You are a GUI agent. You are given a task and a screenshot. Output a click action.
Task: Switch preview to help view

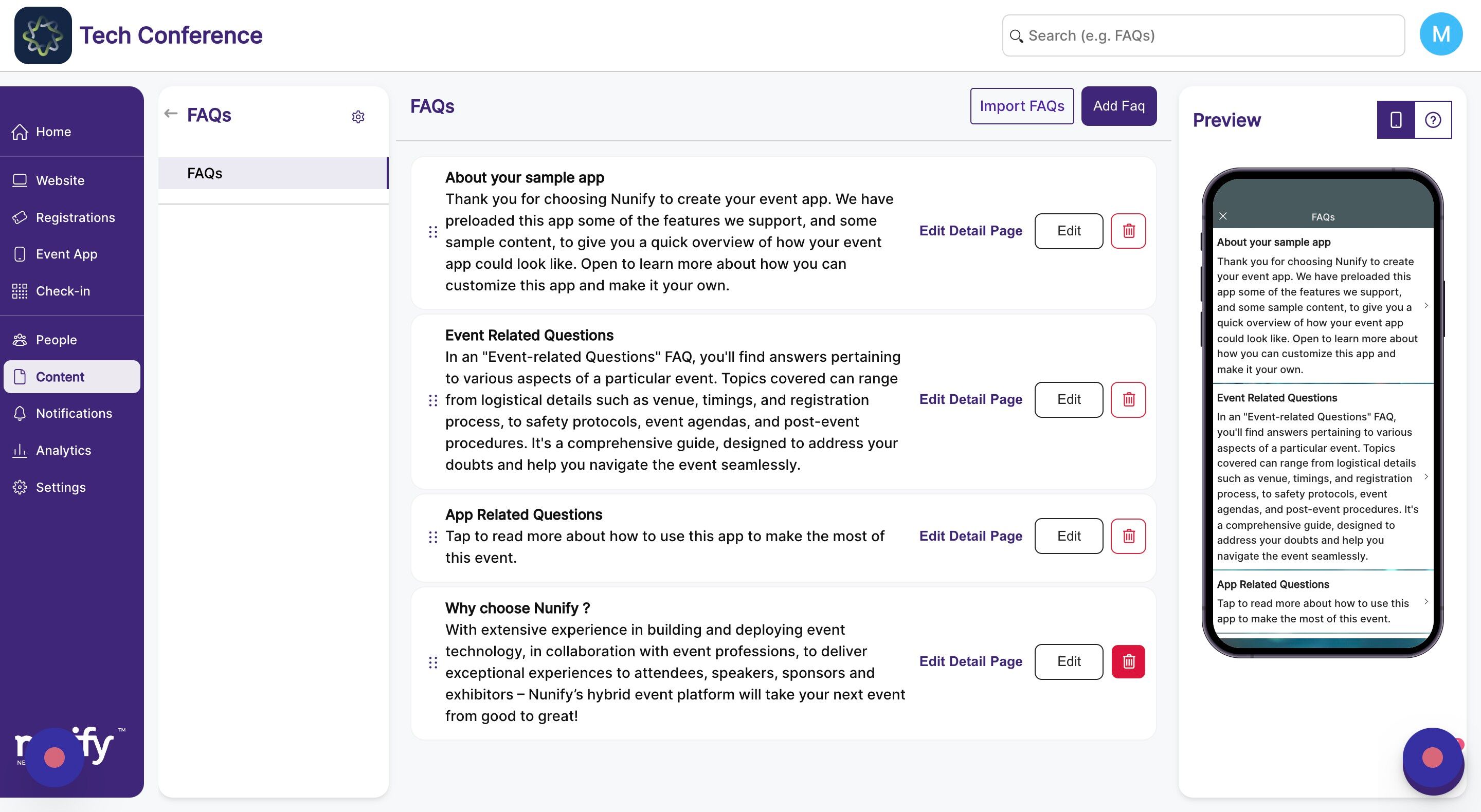[x=1433, y=120]
